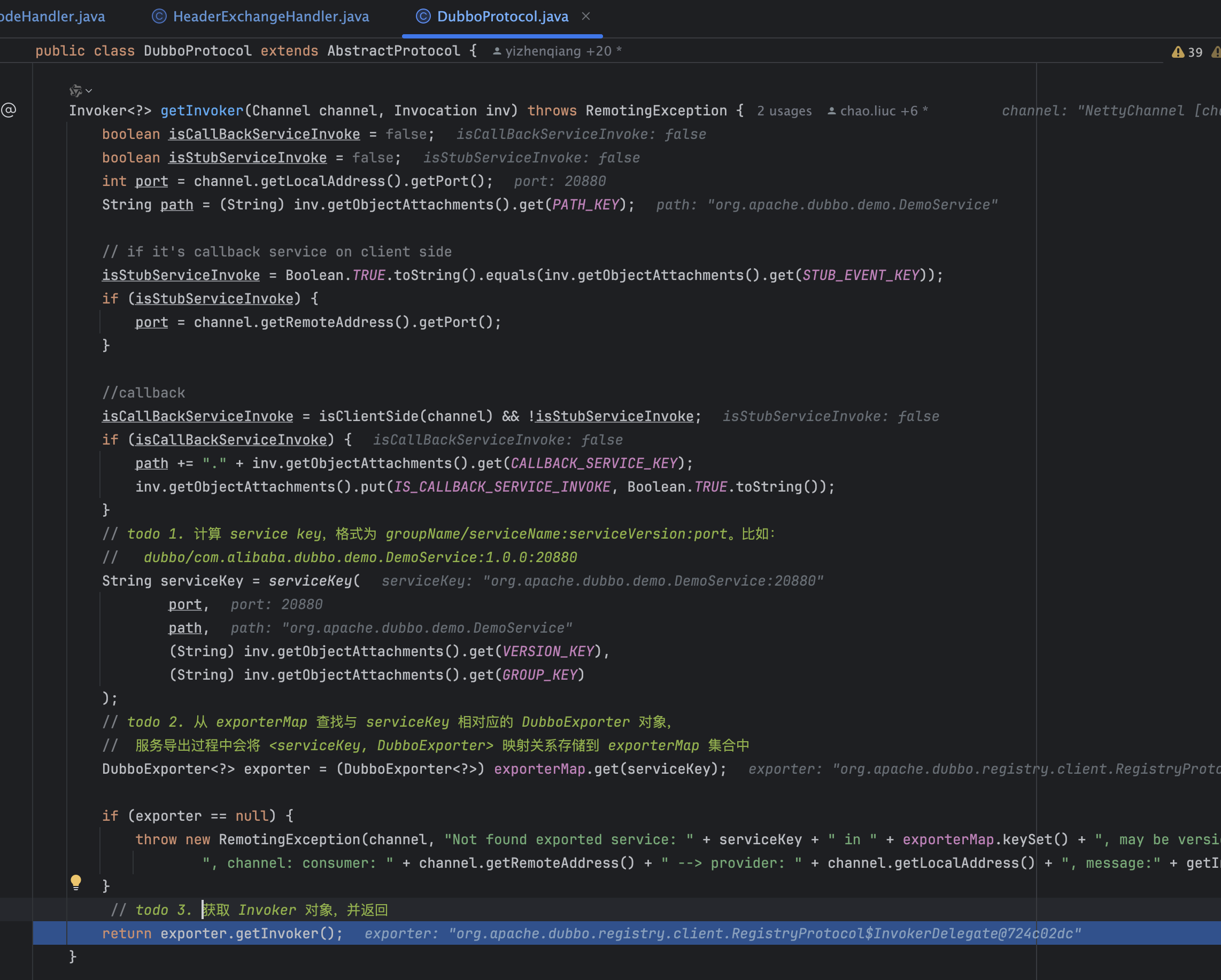
Task: Click the IS_CALLBACK_SERVICE_INVOKE constant
Action: pos(502,487)
